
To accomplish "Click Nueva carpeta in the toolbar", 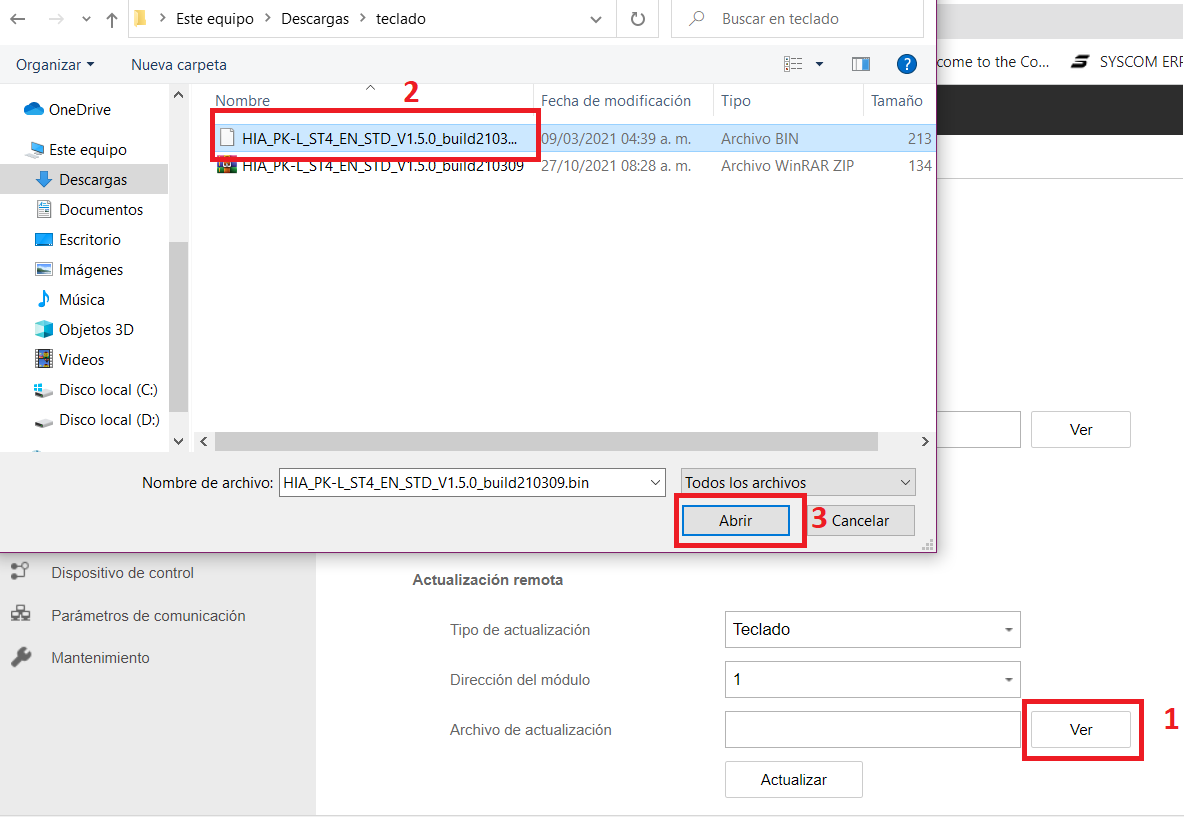I will pos(179,65).
